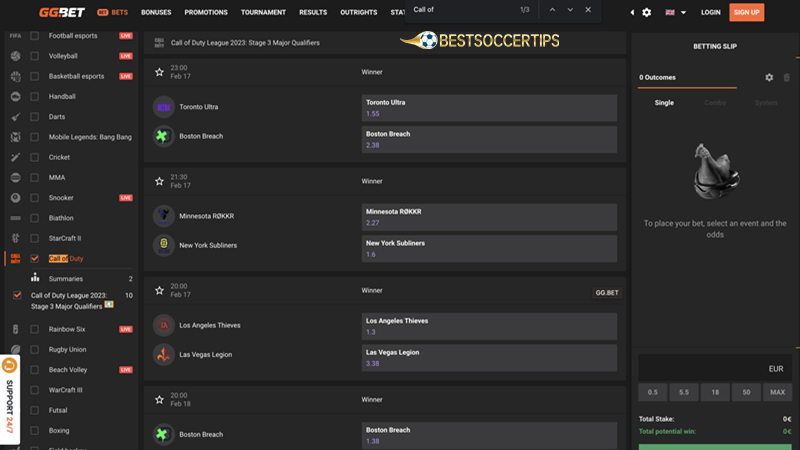Bet on Los Angeles Thieves at 1.3
Viewport: 800px width, 450px height.
coord(489,327)
